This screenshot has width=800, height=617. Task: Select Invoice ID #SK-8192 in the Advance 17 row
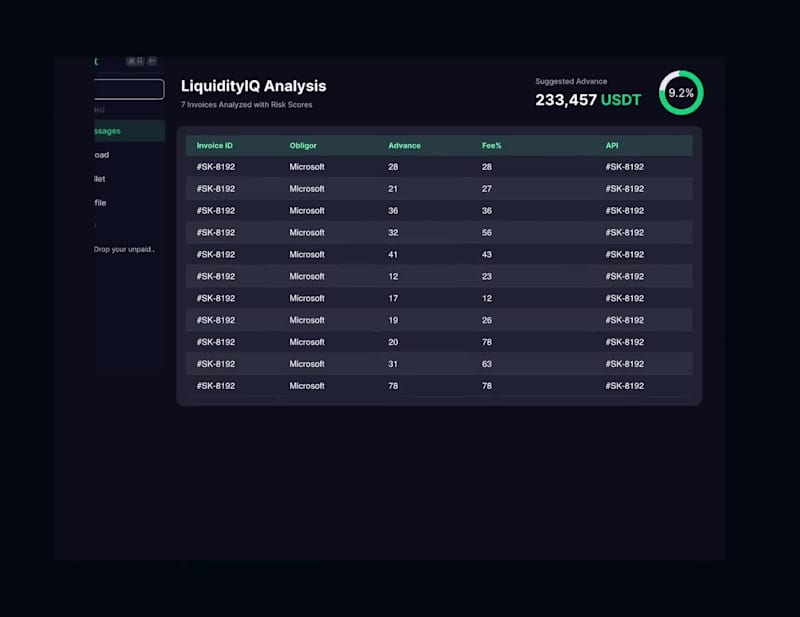click(x=216, y=299)
